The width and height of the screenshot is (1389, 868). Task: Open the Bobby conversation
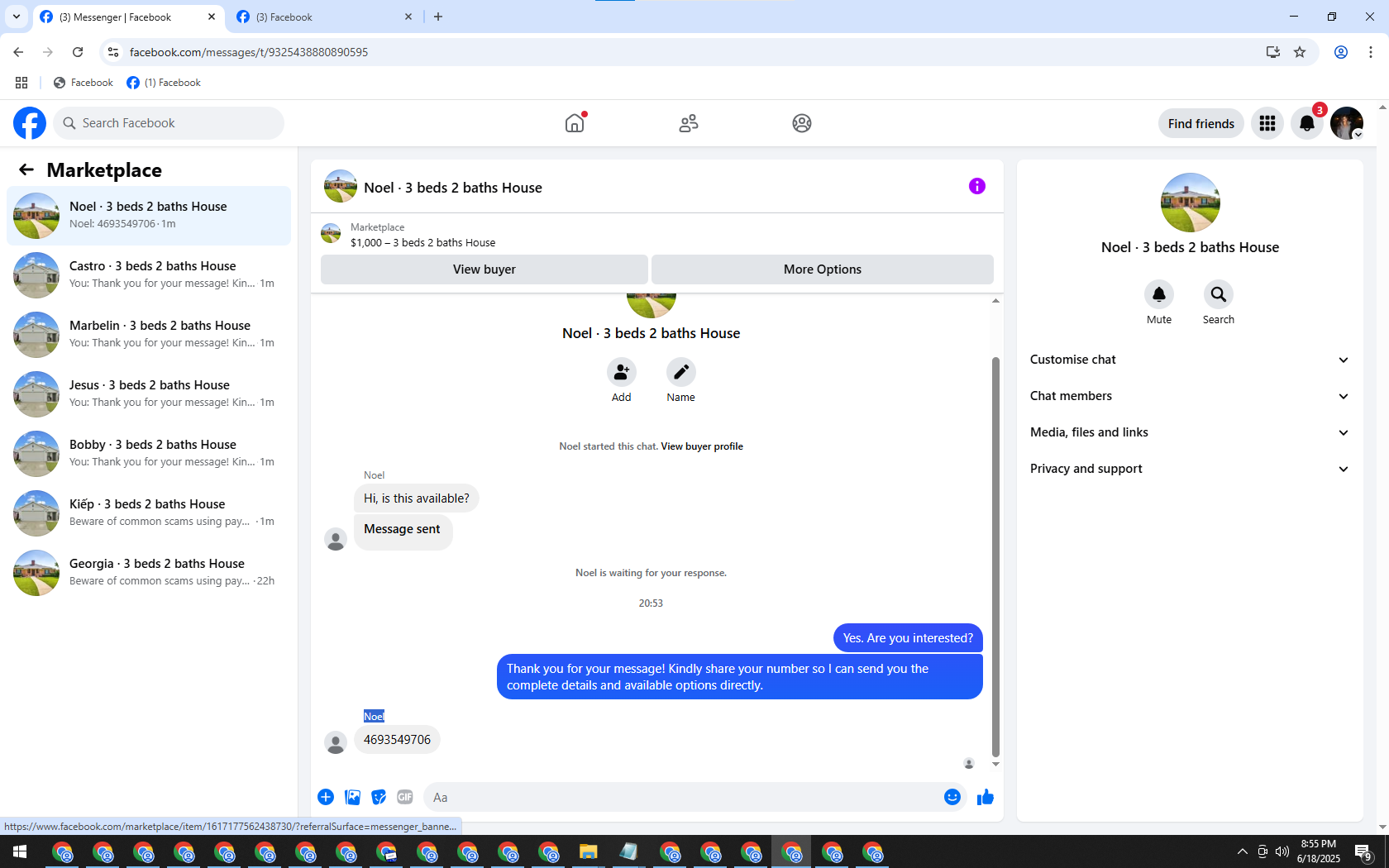click(x=149, y=454)
